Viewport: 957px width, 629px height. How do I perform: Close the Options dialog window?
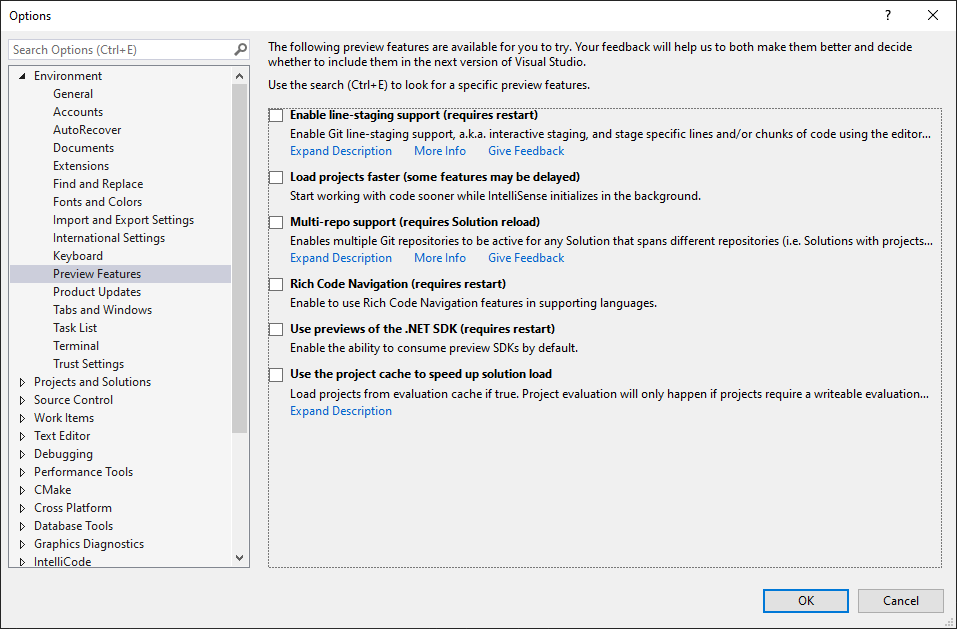(933, 15)
